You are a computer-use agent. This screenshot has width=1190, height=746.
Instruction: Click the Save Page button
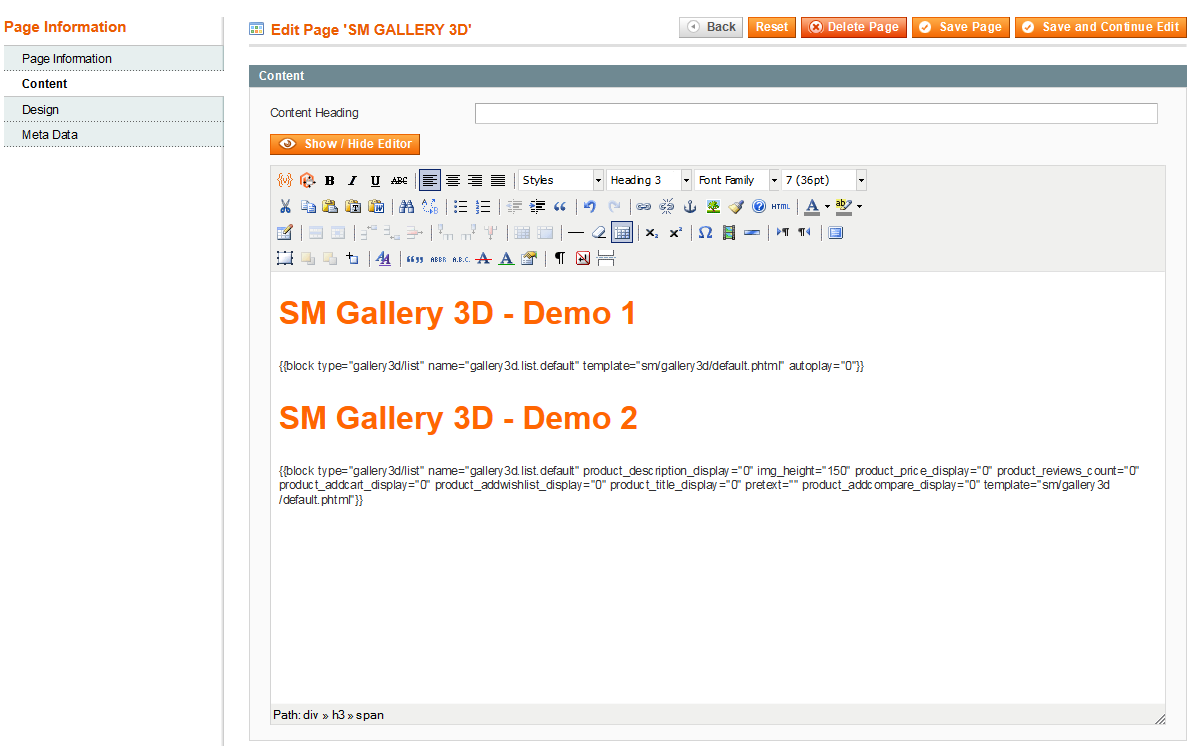point(961,27)
